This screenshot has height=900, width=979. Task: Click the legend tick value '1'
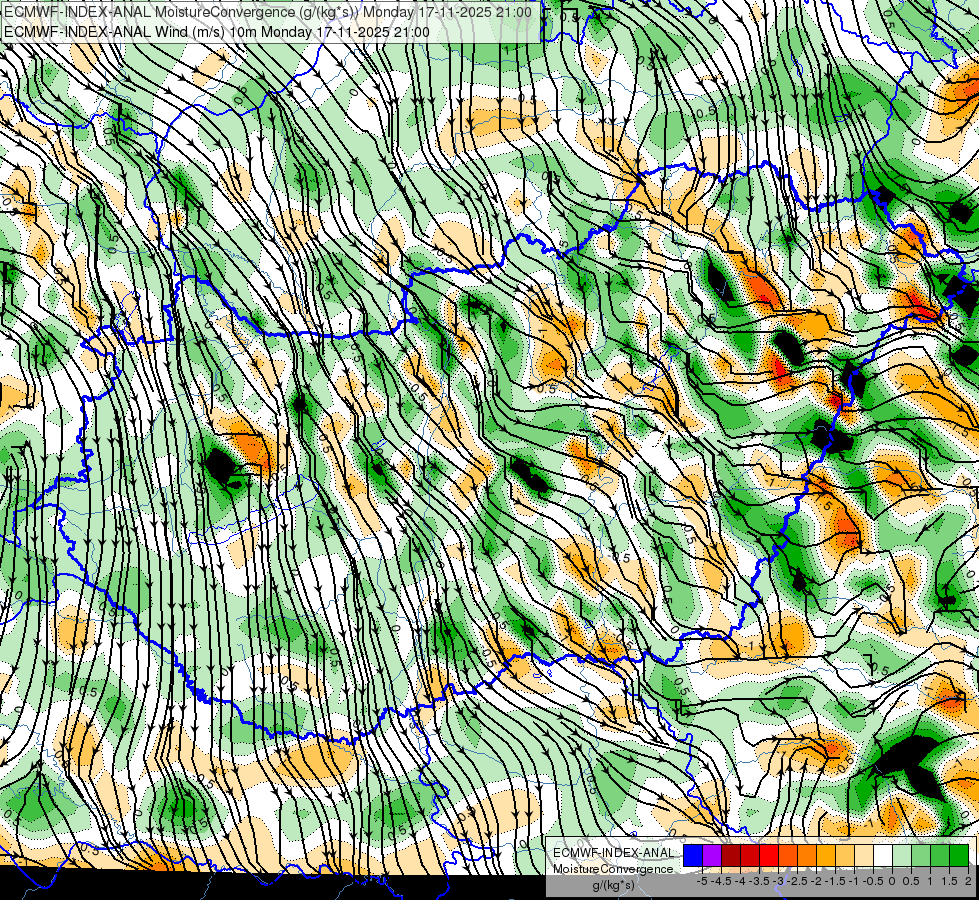pos(930,881)
